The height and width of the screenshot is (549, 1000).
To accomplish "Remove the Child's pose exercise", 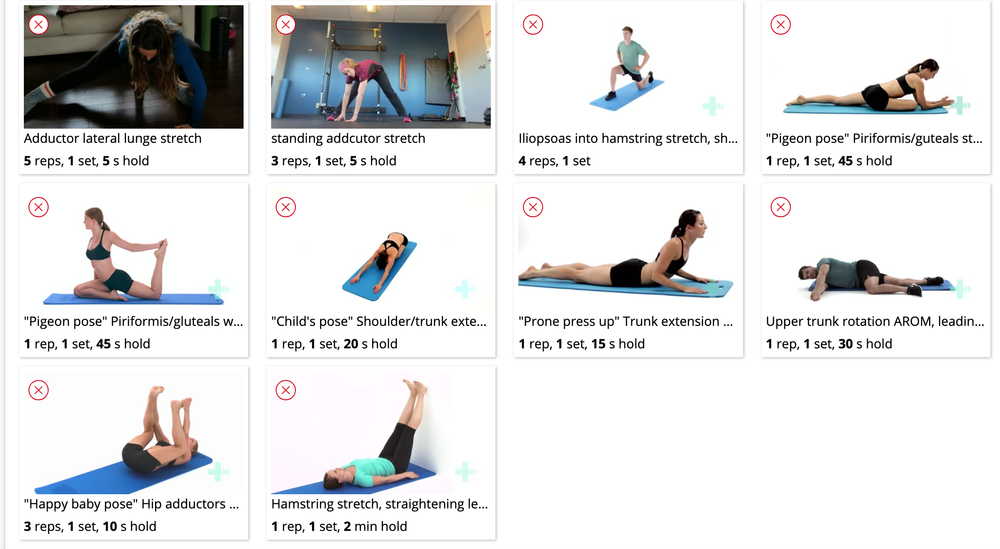I will (286, 207).
